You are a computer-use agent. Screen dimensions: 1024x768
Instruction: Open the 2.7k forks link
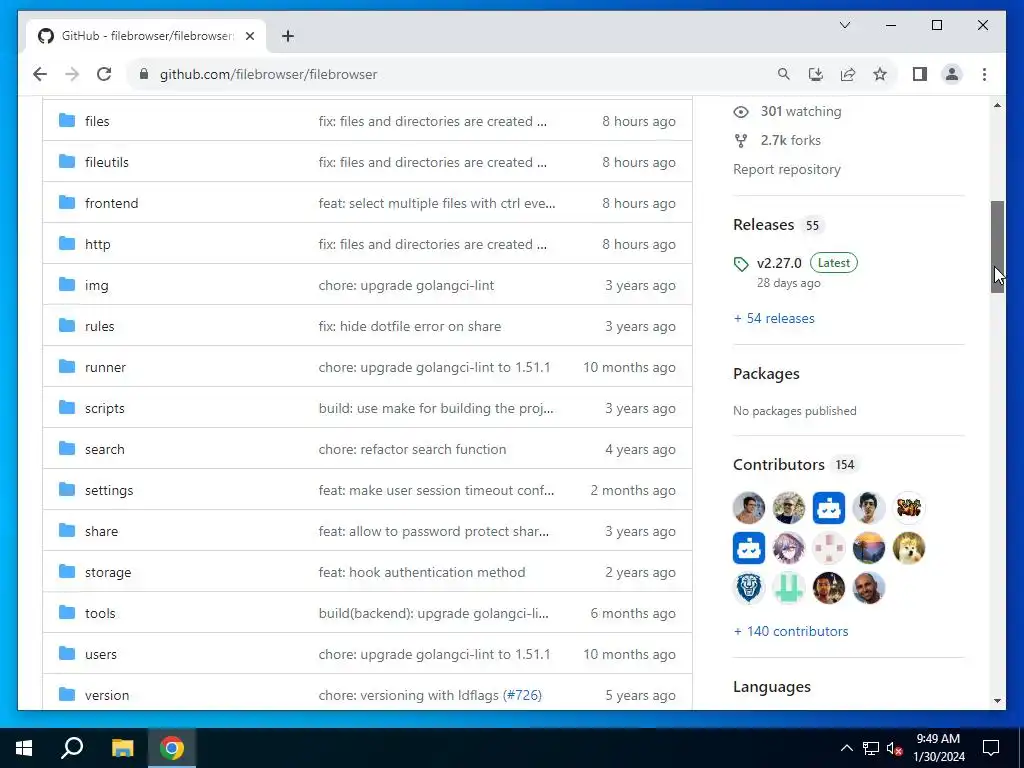(790, 140)
